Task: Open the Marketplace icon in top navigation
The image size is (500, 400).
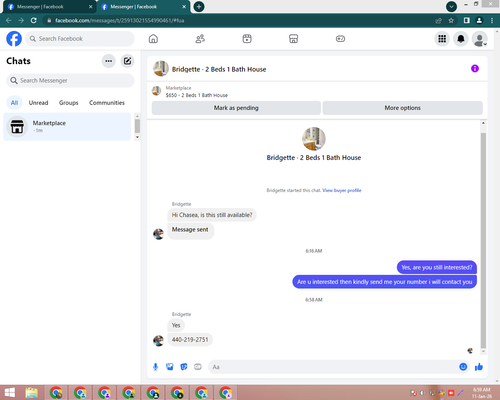Action: point(293,39)
